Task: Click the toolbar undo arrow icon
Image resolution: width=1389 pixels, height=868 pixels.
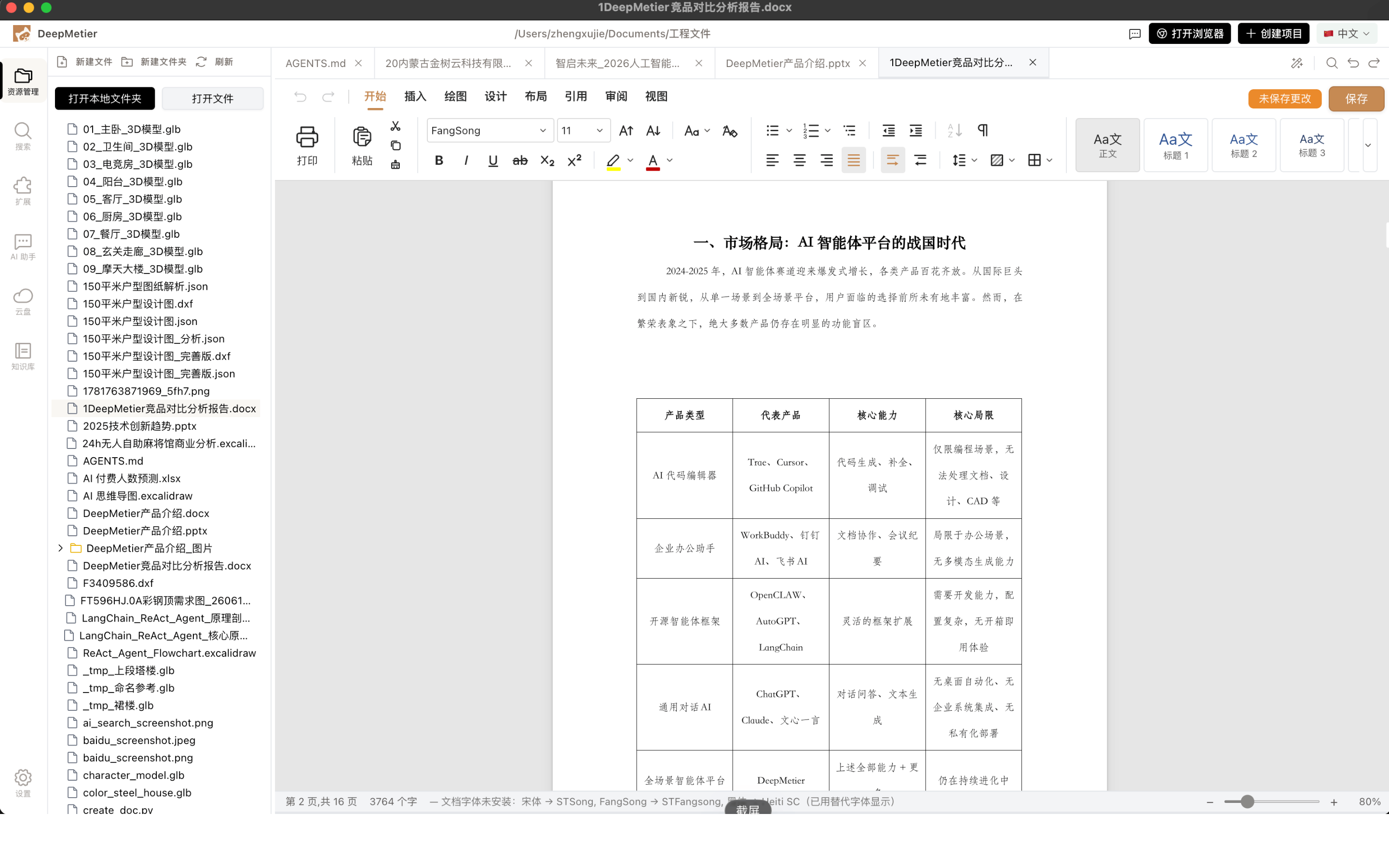Action: [301, 96]
